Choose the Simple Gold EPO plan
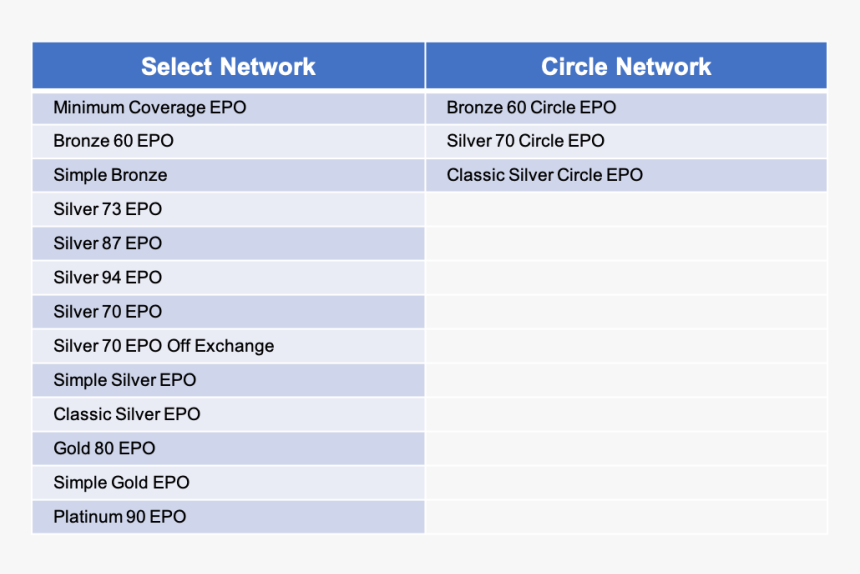Image resolution: width=860 pixels, height=574 pixels. click(228, 482)
